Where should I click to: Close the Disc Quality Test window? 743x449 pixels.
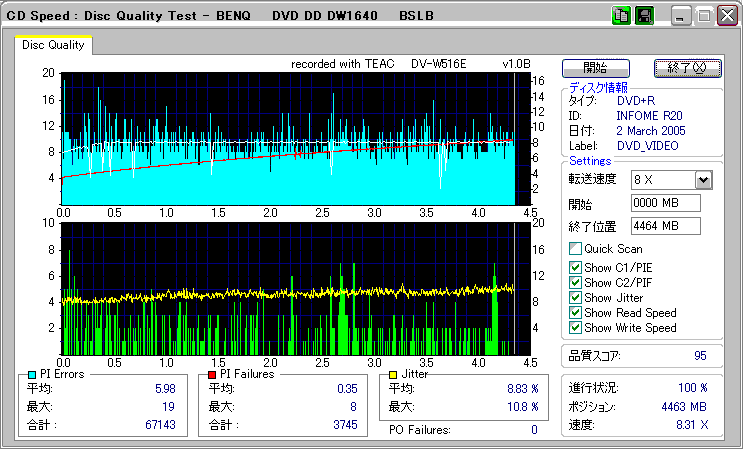click(725, 16)
